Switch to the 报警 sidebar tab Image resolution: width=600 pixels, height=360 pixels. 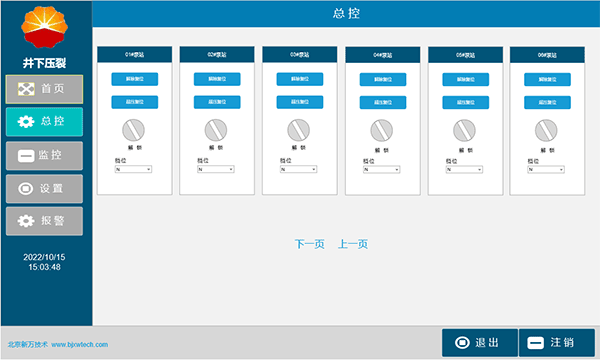point(44,221)
